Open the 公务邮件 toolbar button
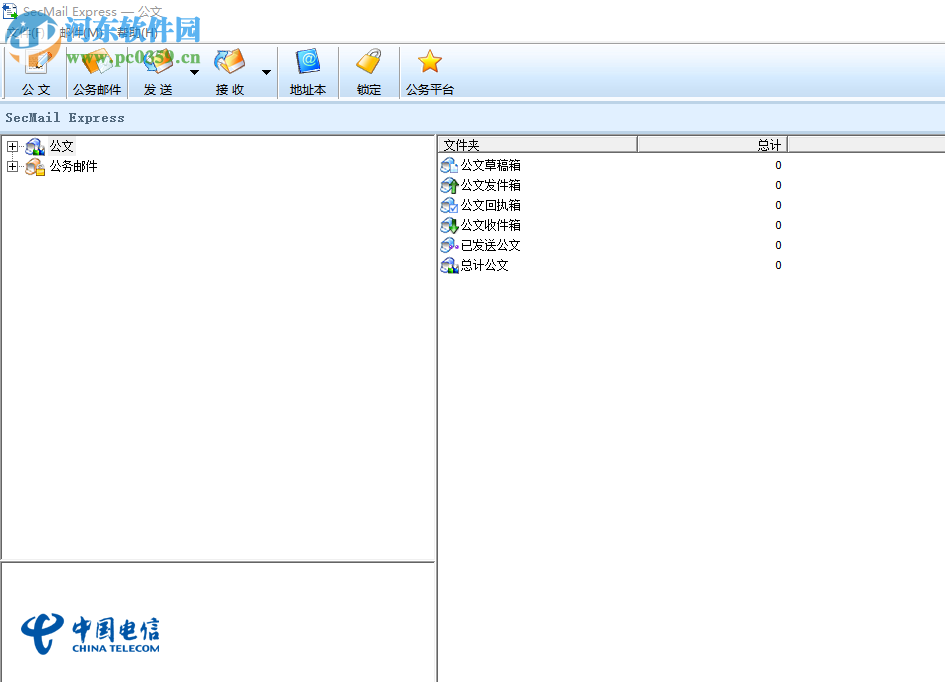 tap(97, 72)
